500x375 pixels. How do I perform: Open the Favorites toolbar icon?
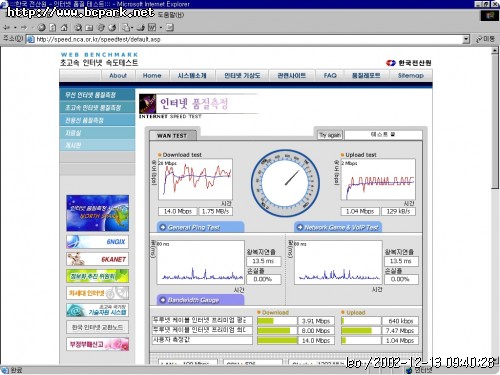click(x=89, y=28)
